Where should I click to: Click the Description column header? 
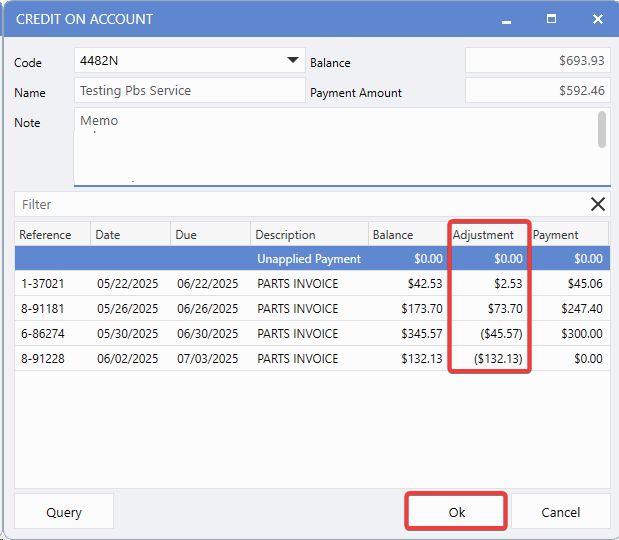coord(285,235)
